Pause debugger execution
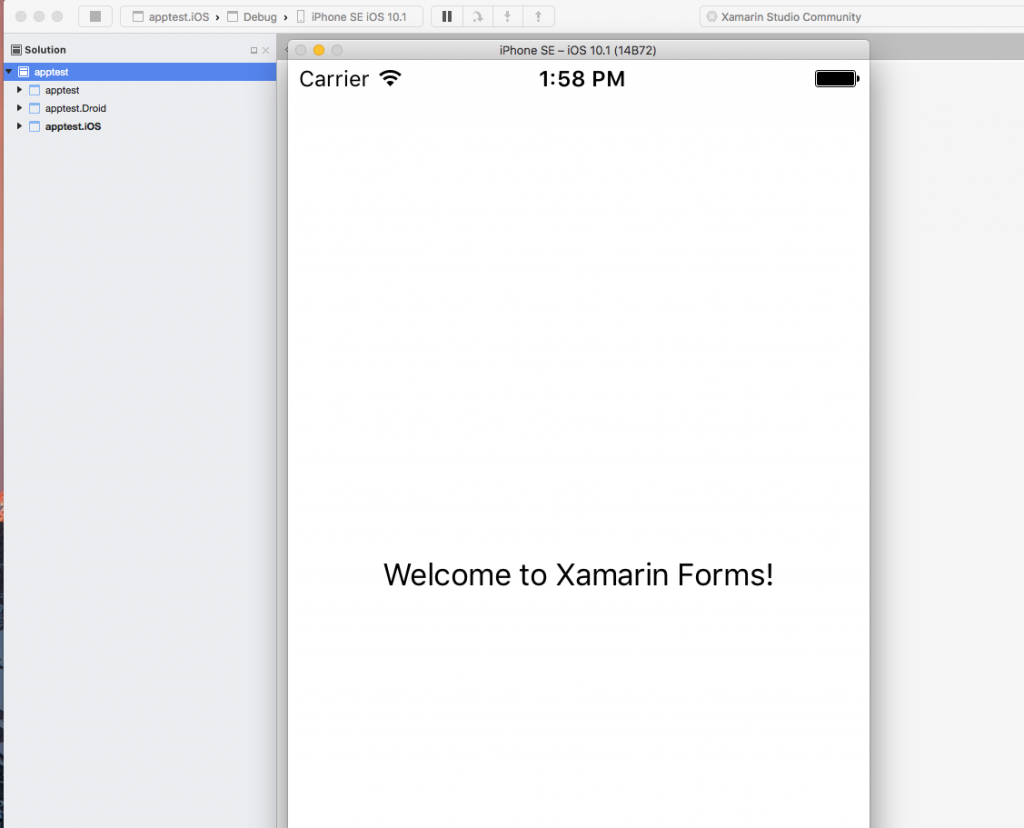1024x828 pixels. click(x=447, y=16)
